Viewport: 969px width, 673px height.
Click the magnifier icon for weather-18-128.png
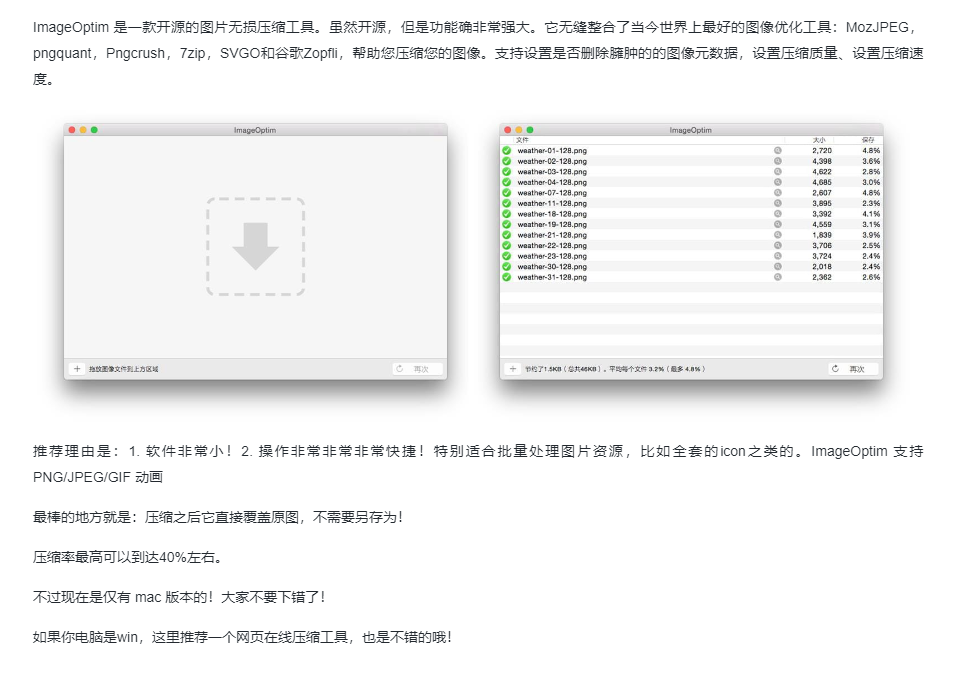click(x=777, y=214)
